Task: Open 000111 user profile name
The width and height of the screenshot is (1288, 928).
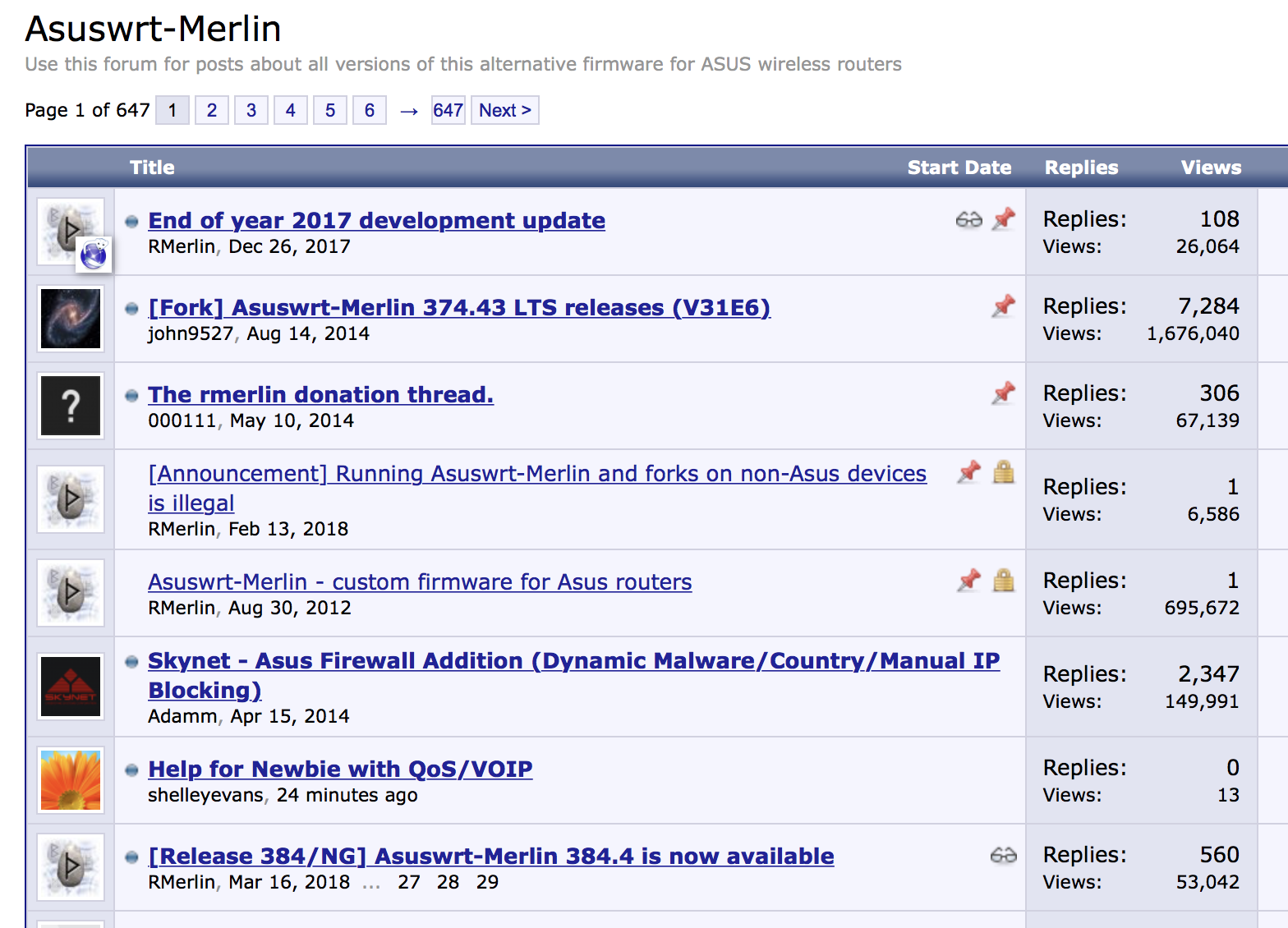Action: pos(182,420)
